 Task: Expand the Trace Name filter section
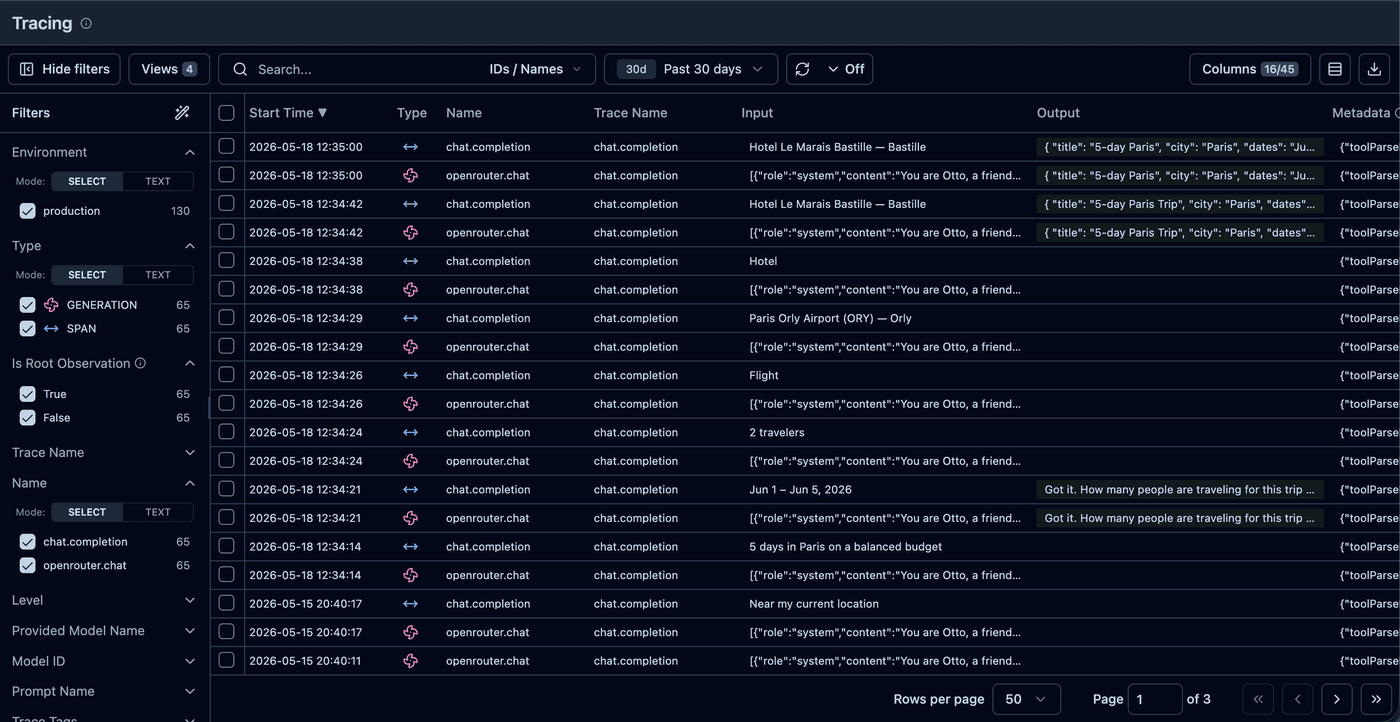[190, 453]
